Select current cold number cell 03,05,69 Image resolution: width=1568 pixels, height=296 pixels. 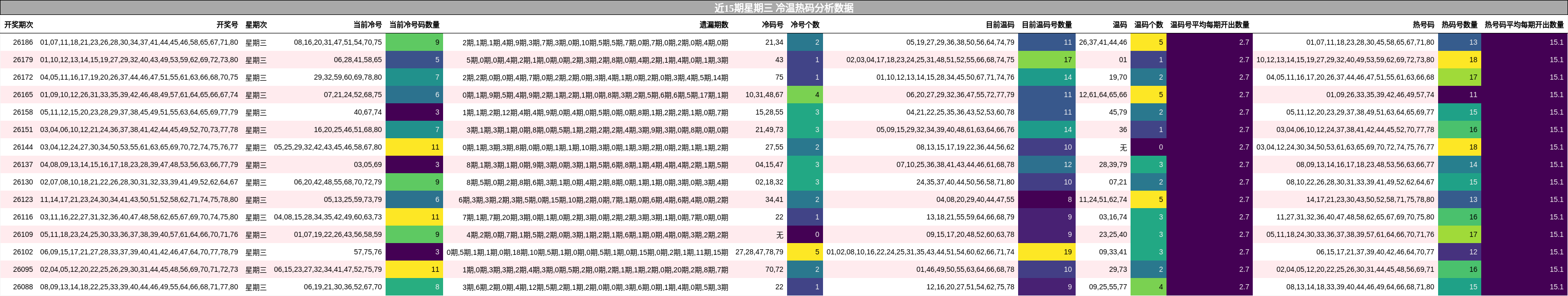click(x=368, y=164)
